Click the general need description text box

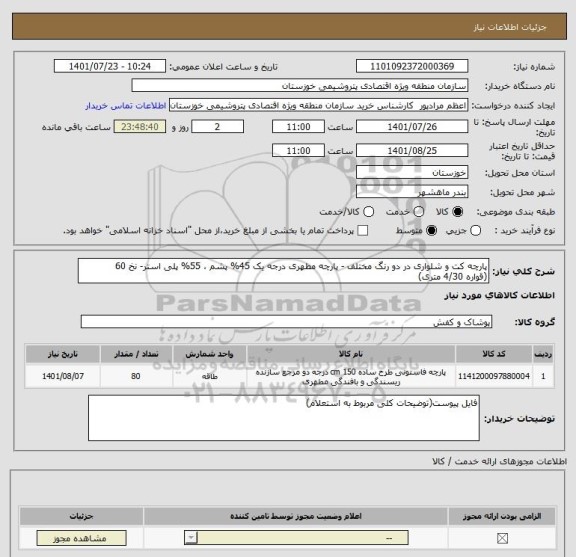pyautogui.click(x=283, y=271)
